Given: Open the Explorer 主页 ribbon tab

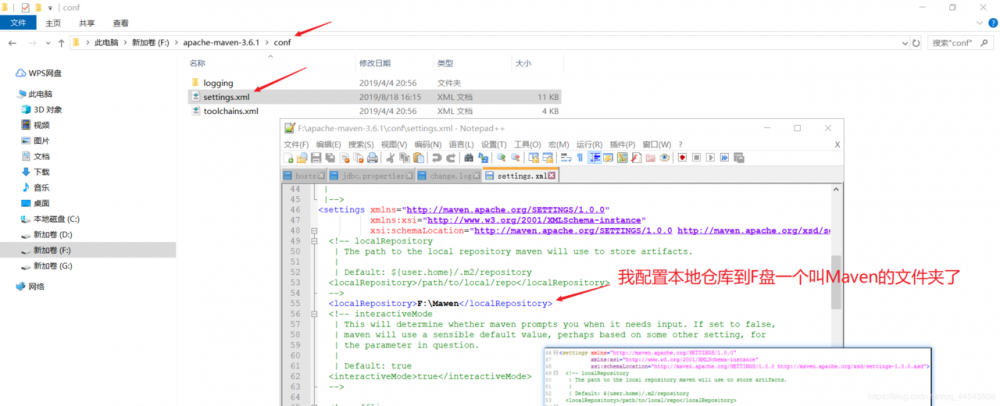Looking at the screenshot, I should [53, 23].
